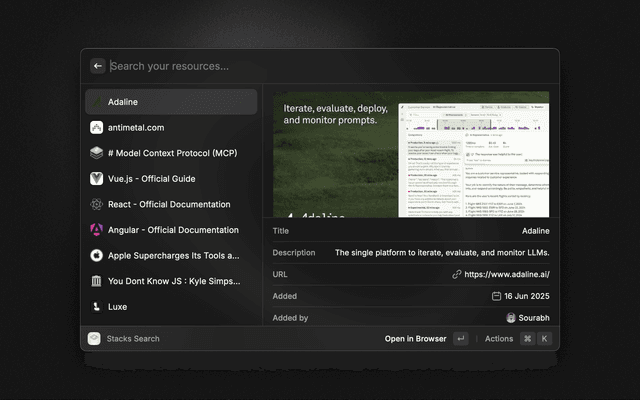Viewport: 640px width, 400px height.
Task: Click the Adaline preview thumbnail image
Action: click(410, 154)
